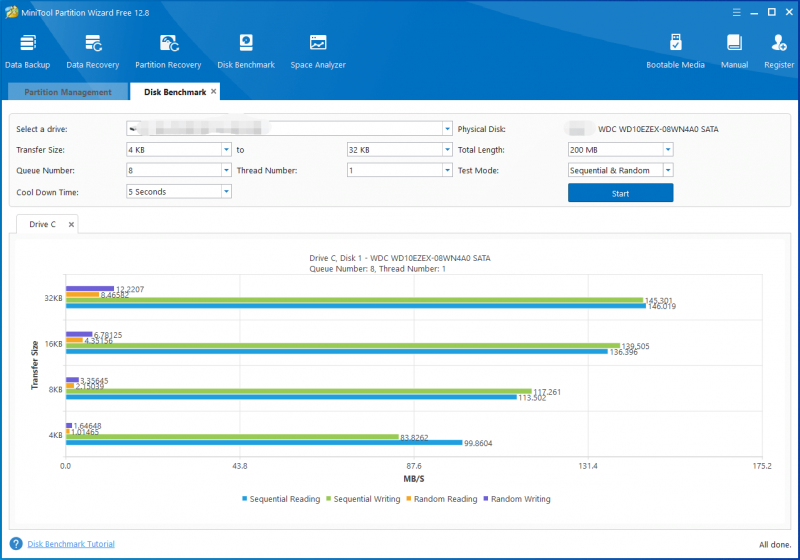Start the disk benchmark
Image resolution: width=800 pixels, height=560 pixels.
620,193
